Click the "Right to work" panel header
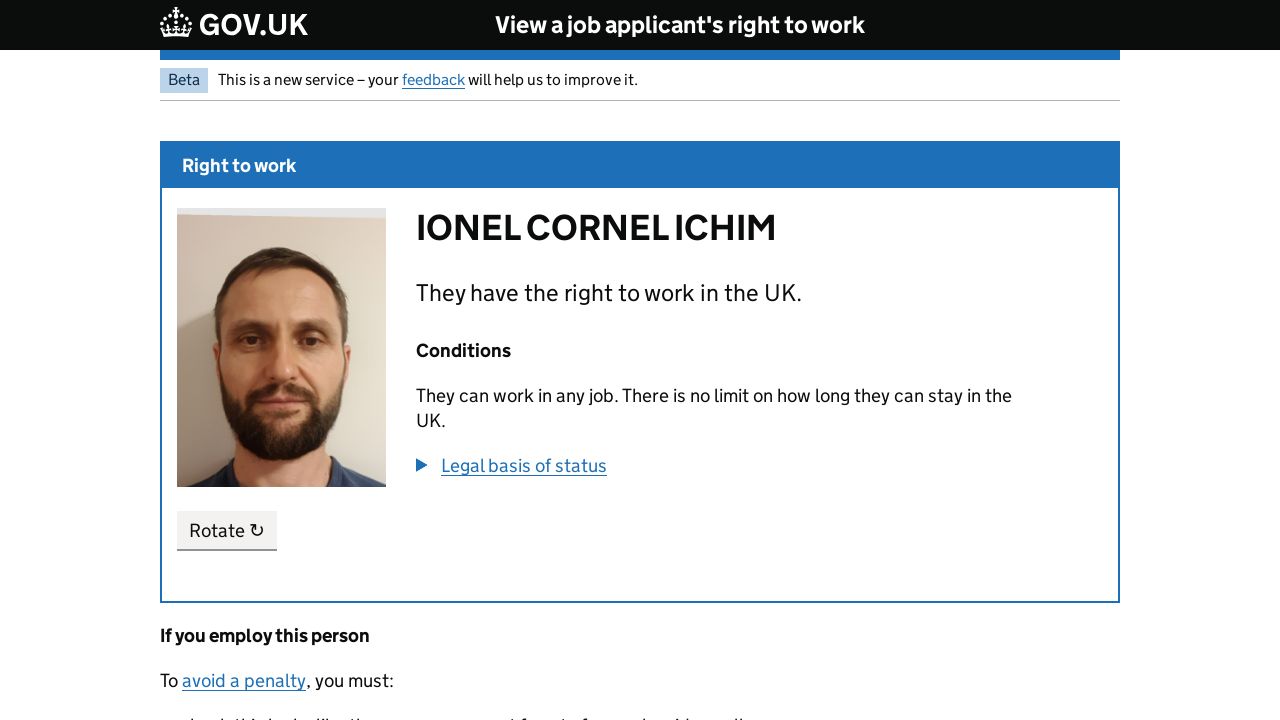1280x720 pixels. point(239,166)
